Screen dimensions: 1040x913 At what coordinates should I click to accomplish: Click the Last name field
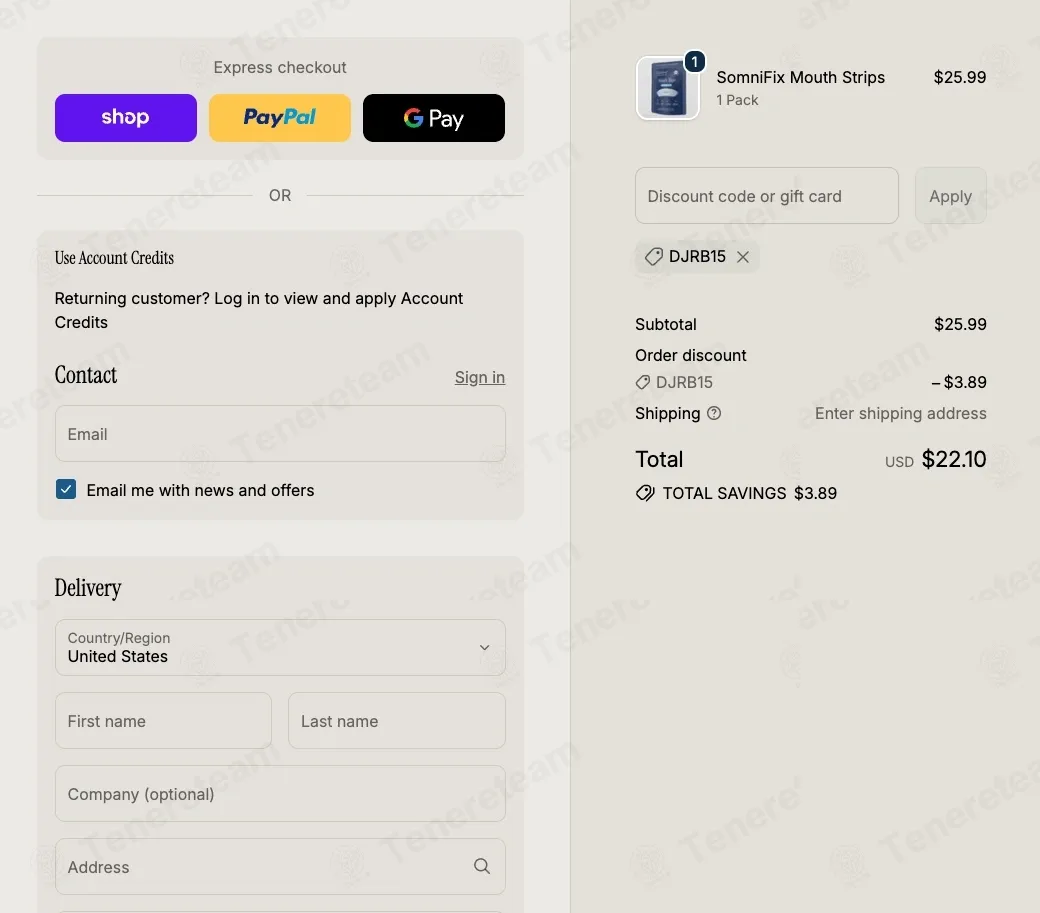click(x=397, y=721)
